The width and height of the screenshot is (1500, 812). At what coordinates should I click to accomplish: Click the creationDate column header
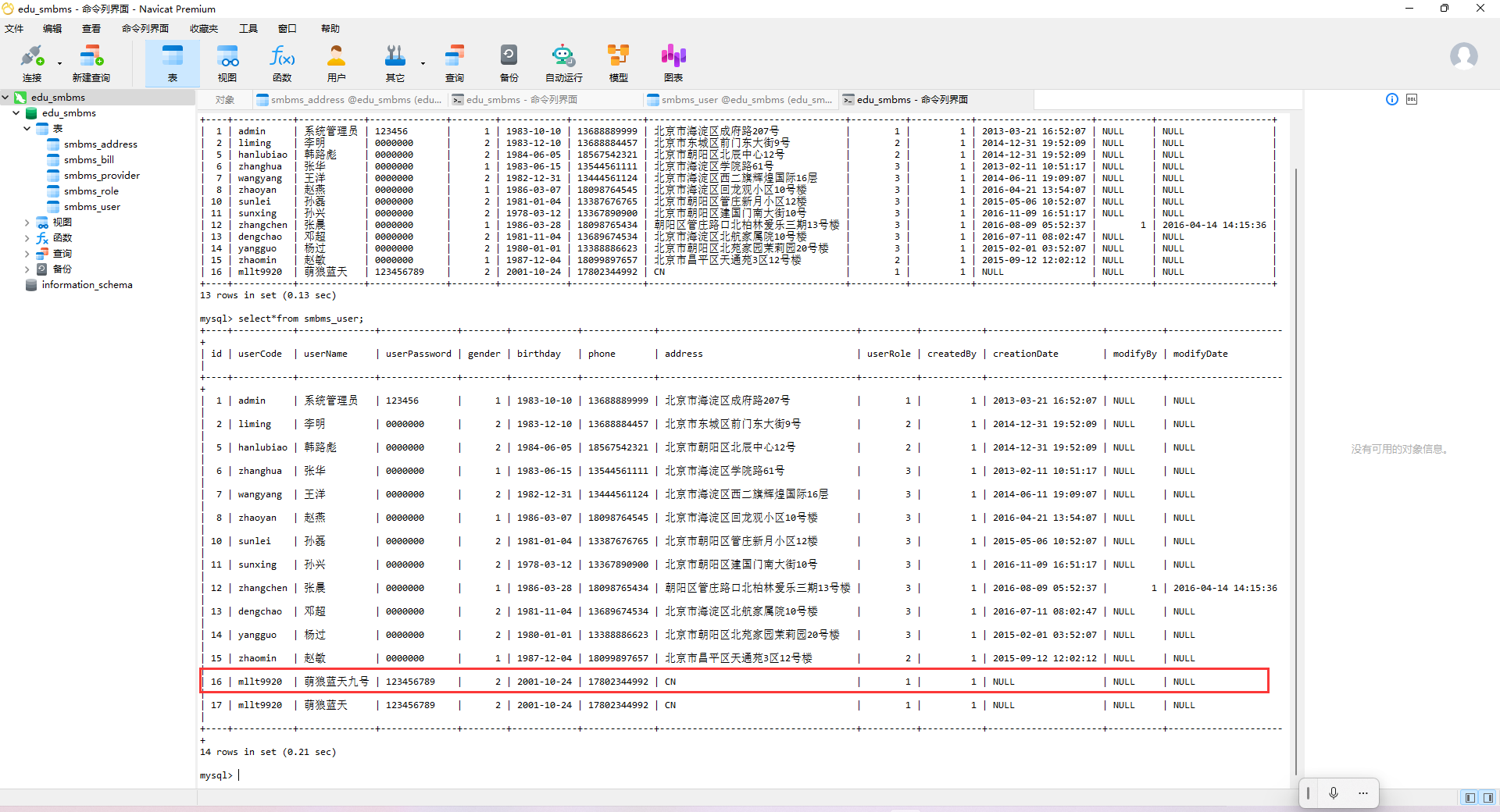[1025, 354]
